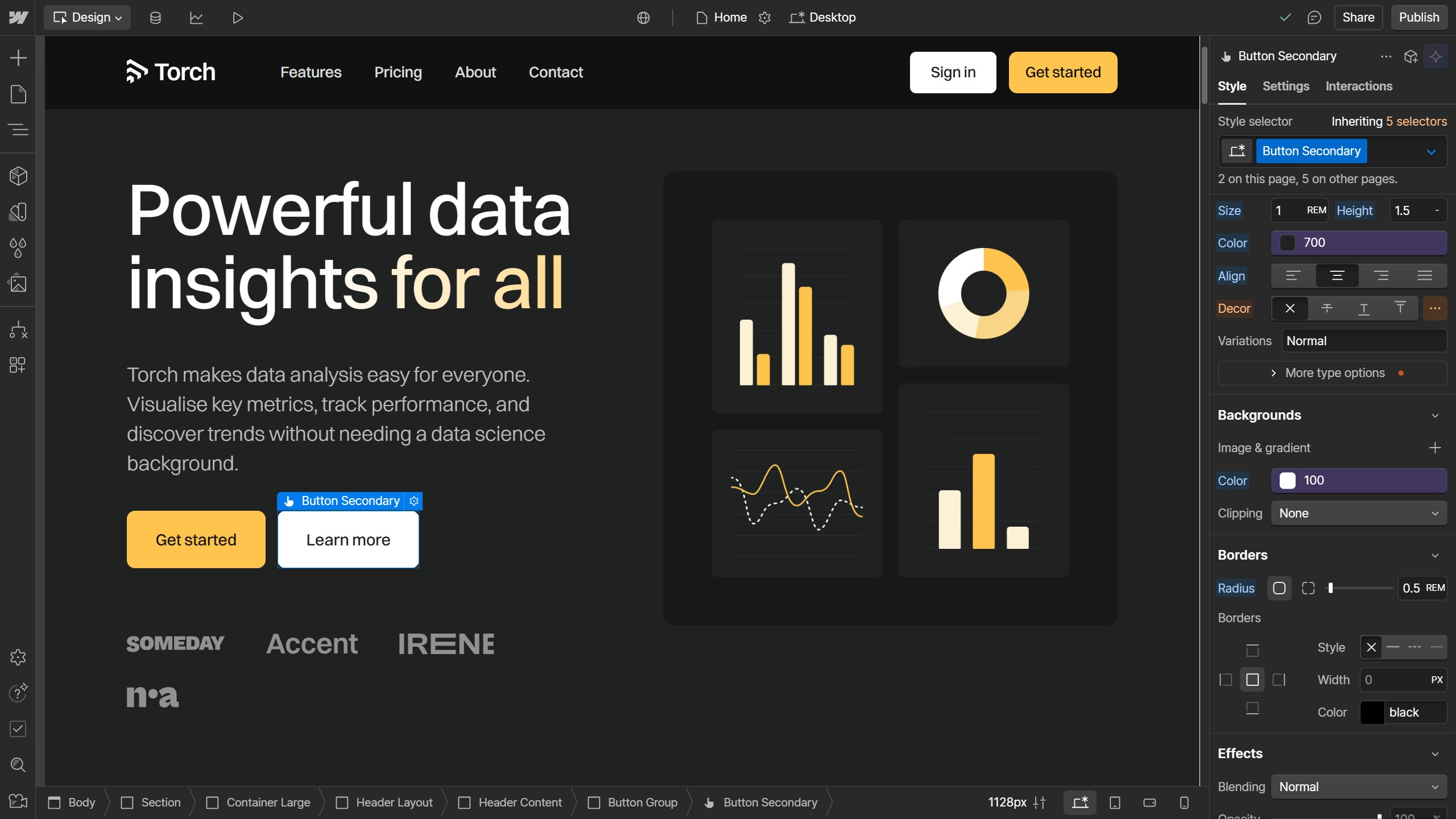Select the solid border style
Image resolution: width=1456 pixels, height=819 pixels.
(1393, 647)
